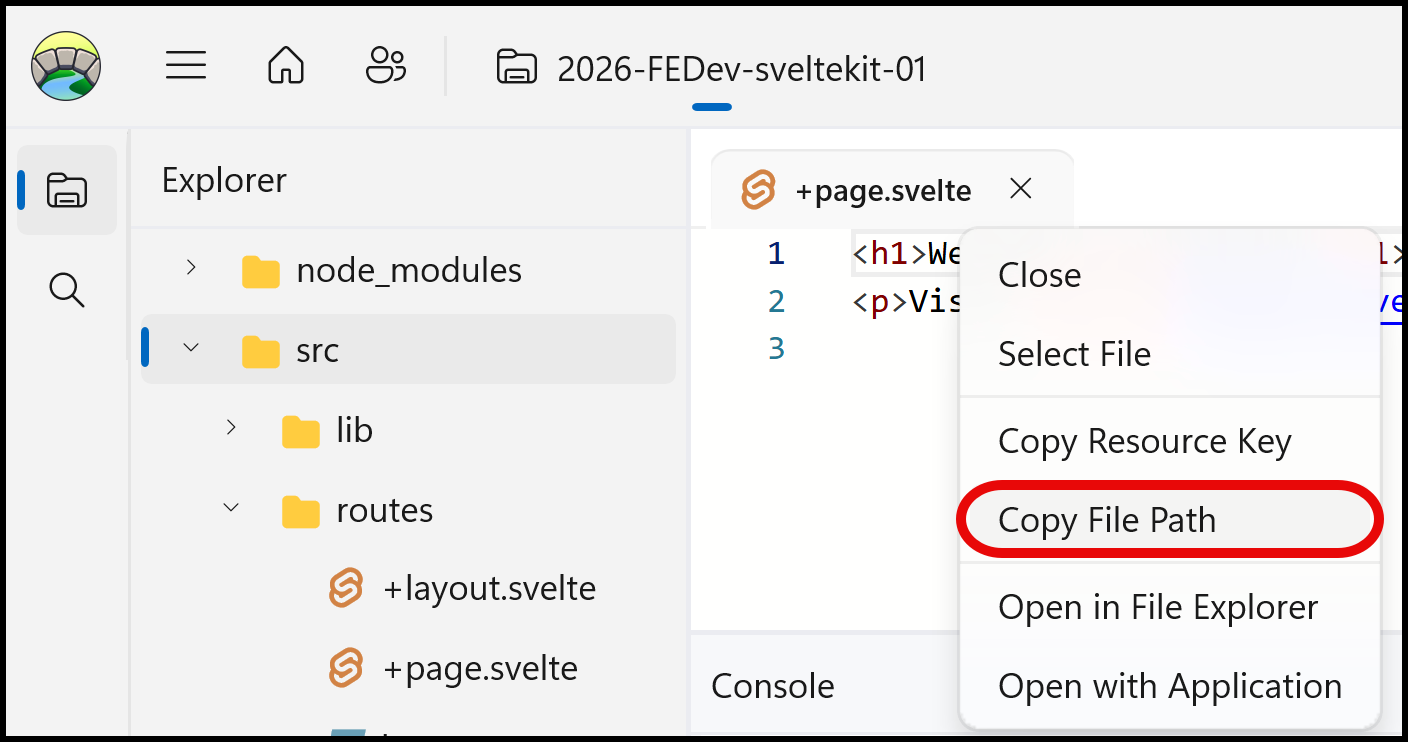1408x742 pixels.
Task: Click Copy Resource Key menu entry
Action: coord(1144,441)
